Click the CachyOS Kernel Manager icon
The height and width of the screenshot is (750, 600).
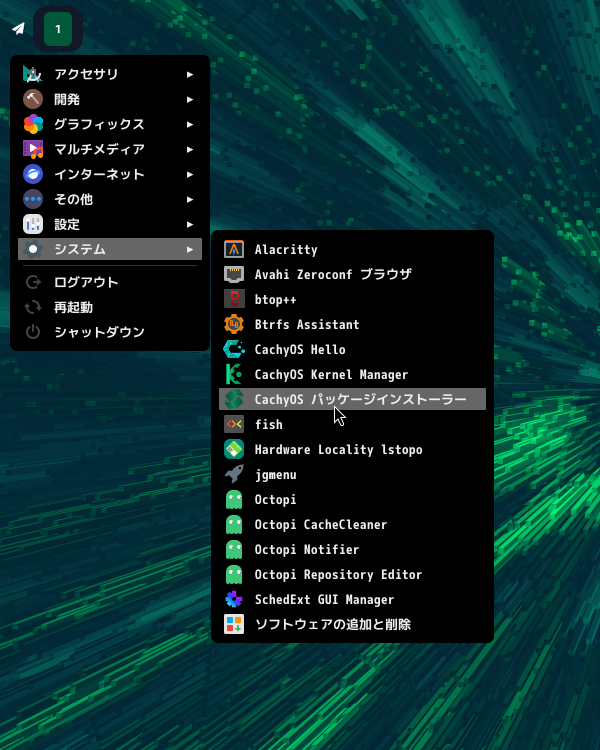[234, 374]
